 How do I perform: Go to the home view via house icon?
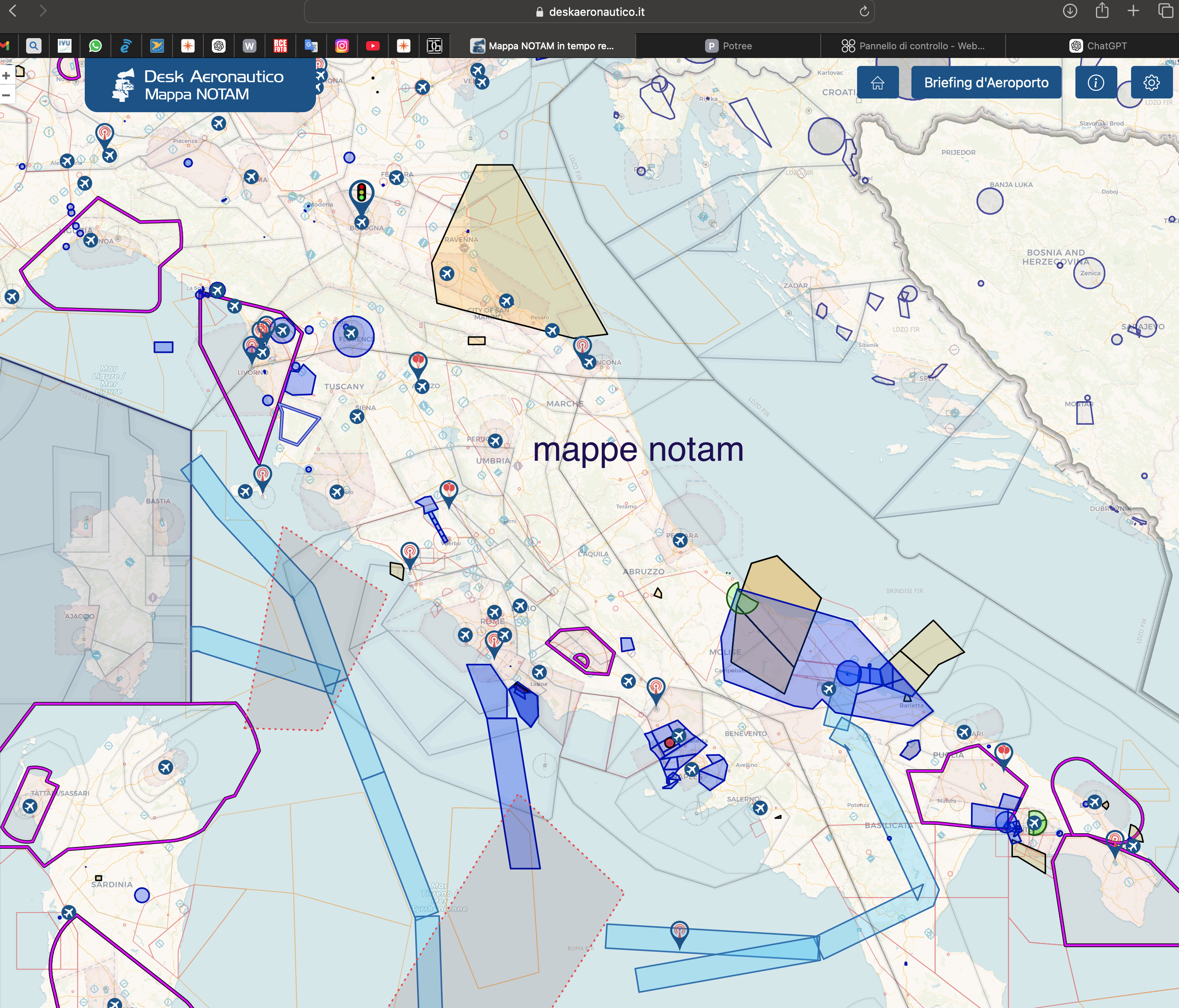pyautogui.click(x=878, y=83)
